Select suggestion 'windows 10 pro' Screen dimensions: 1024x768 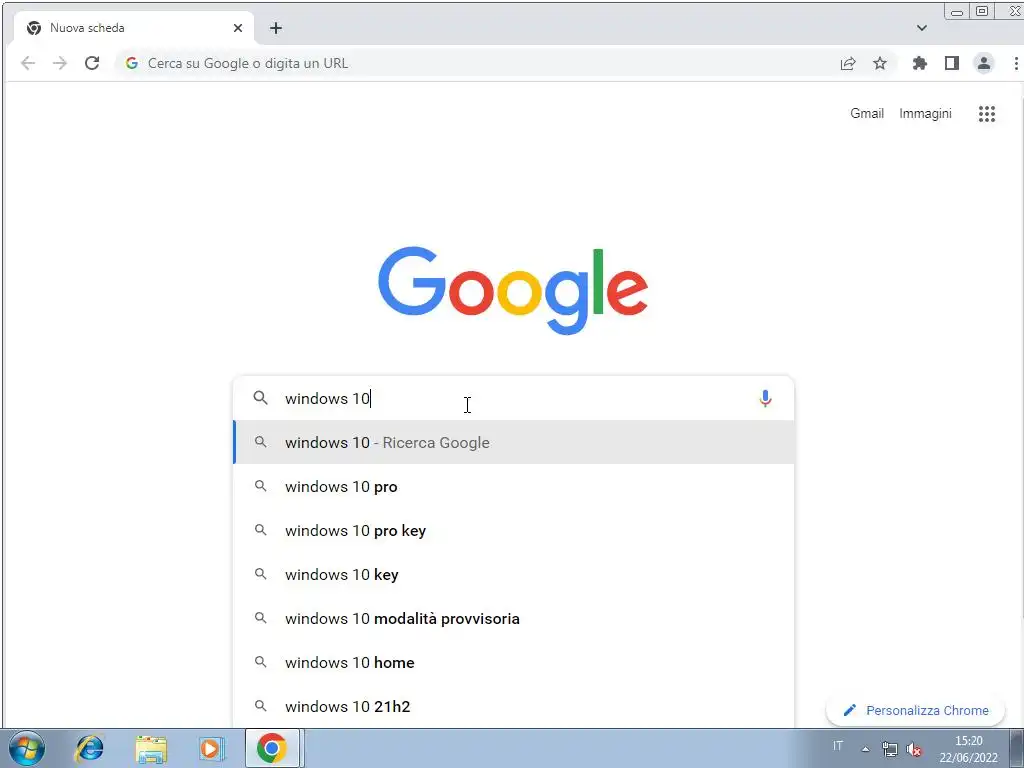click(514, 487)
